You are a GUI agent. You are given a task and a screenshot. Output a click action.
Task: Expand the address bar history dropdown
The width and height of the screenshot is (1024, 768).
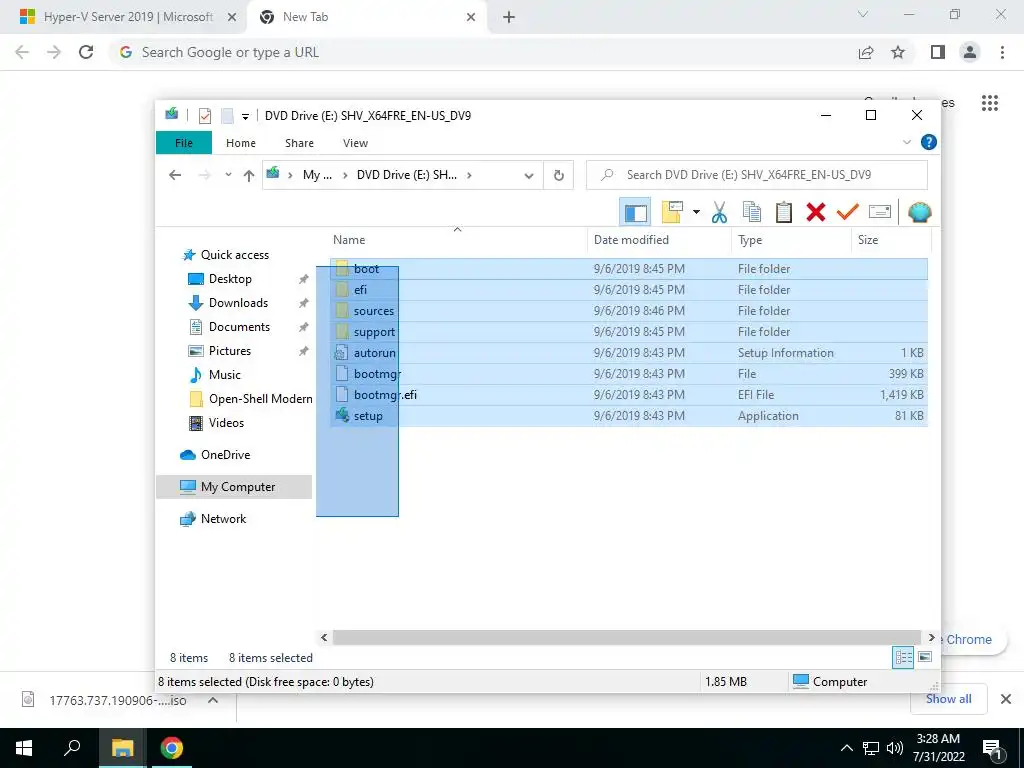[x=529, y=176]
